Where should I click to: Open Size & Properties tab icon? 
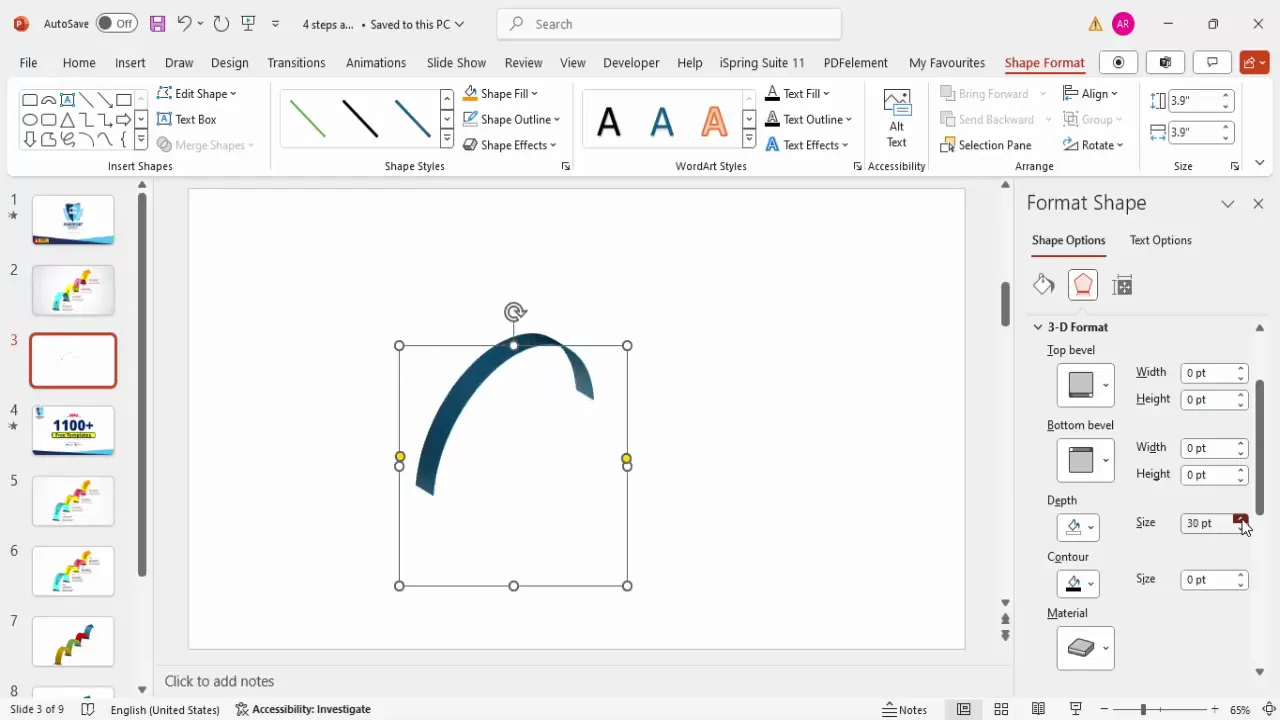click(1122, 285)
